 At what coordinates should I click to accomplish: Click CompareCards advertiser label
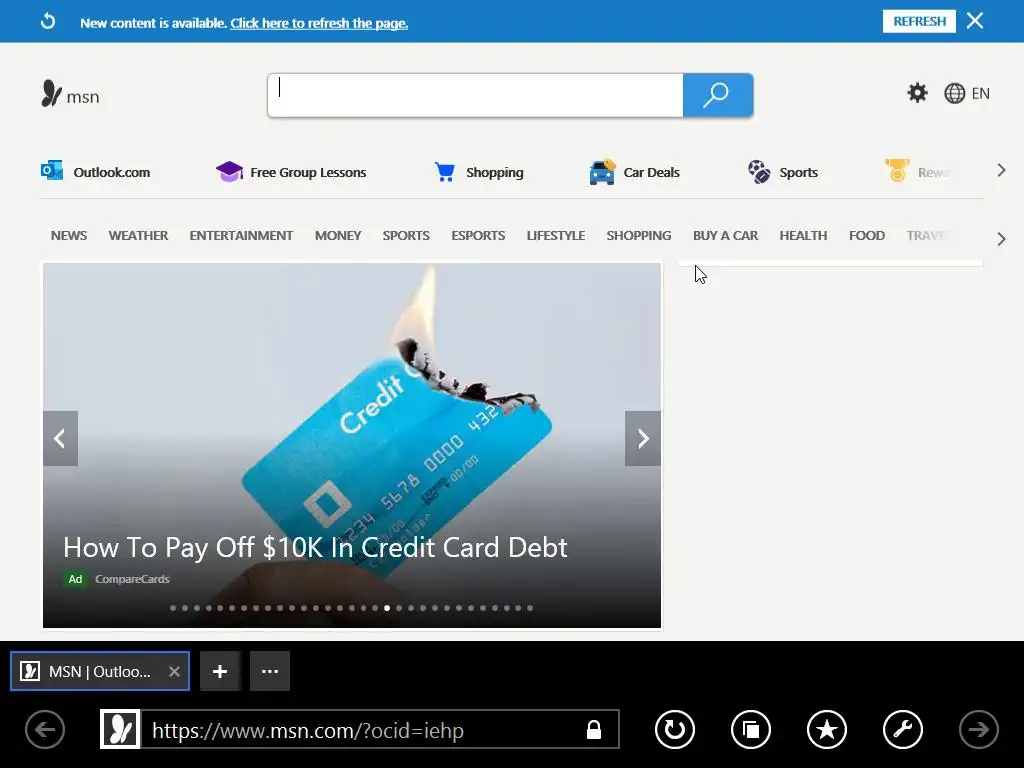coord(132,579)
